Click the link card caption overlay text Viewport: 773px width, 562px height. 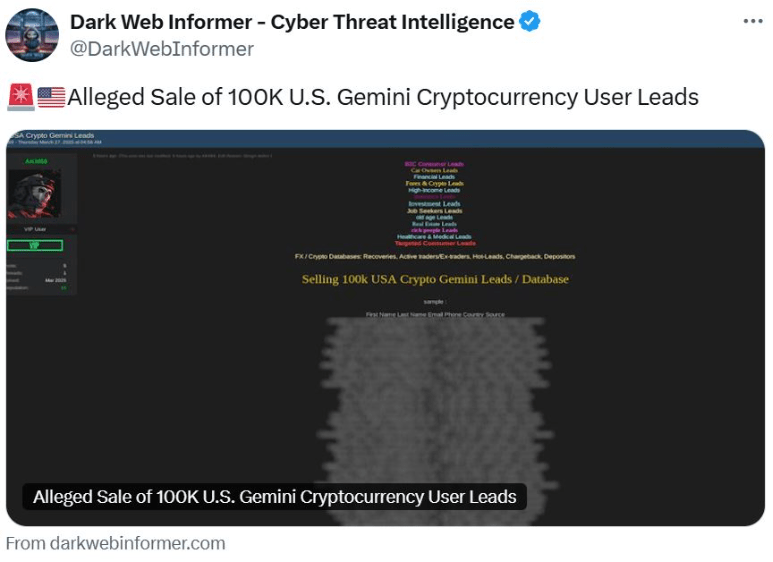275,496
